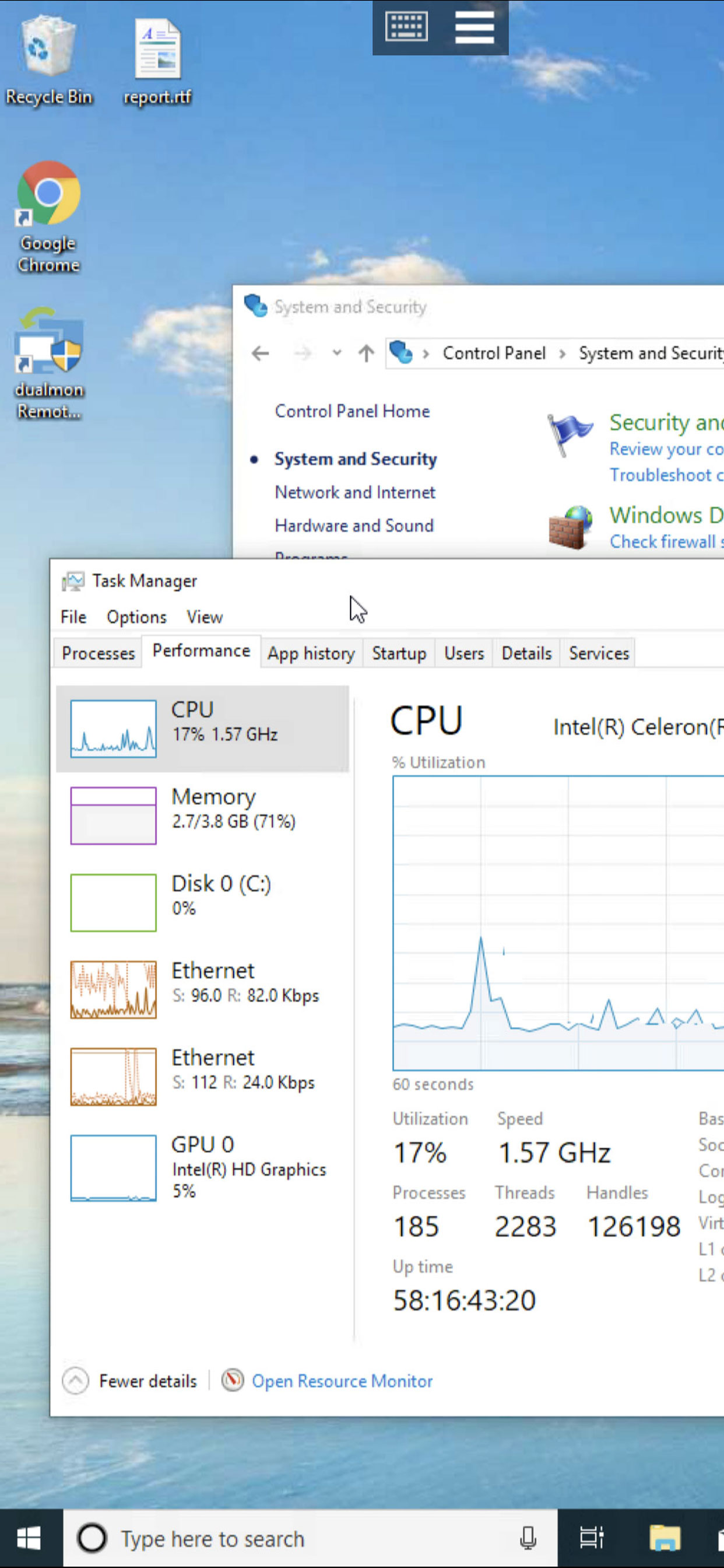724x1568 pixels.
Task: Click the Handles value 126198
Action: [x=634, y=1227]
